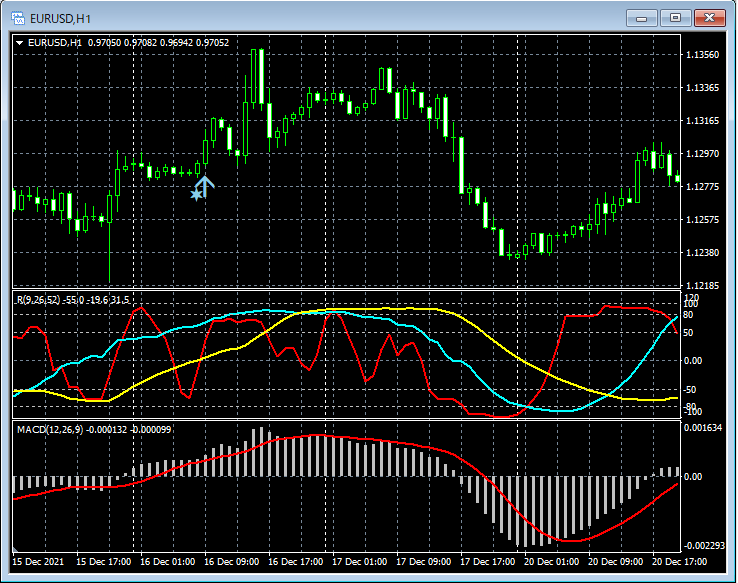Click the 15 Dec 2021 time label
Screen dimensions: 738x583
point(38,562)
